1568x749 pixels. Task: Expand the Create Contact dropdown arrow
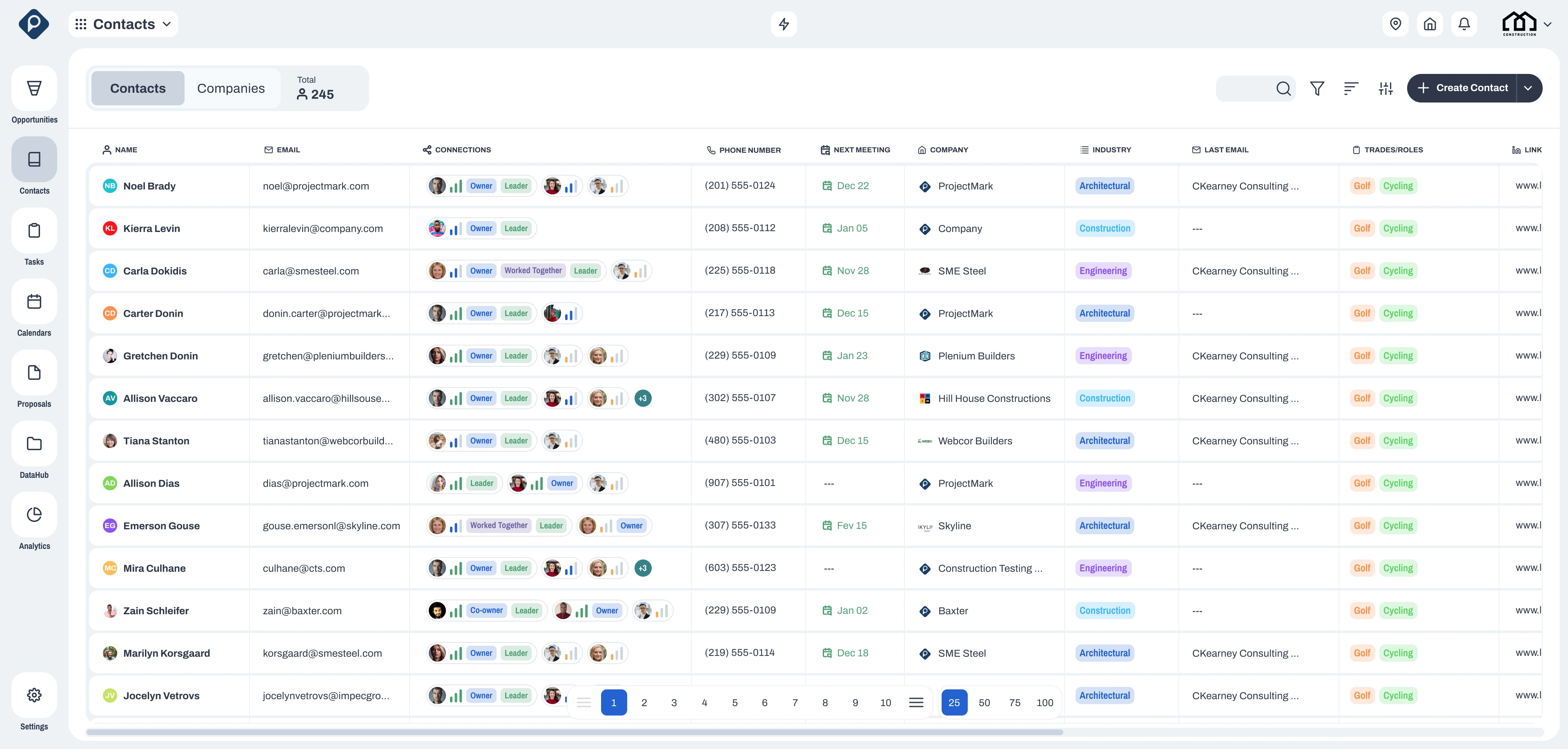[x=1528, y=88]
